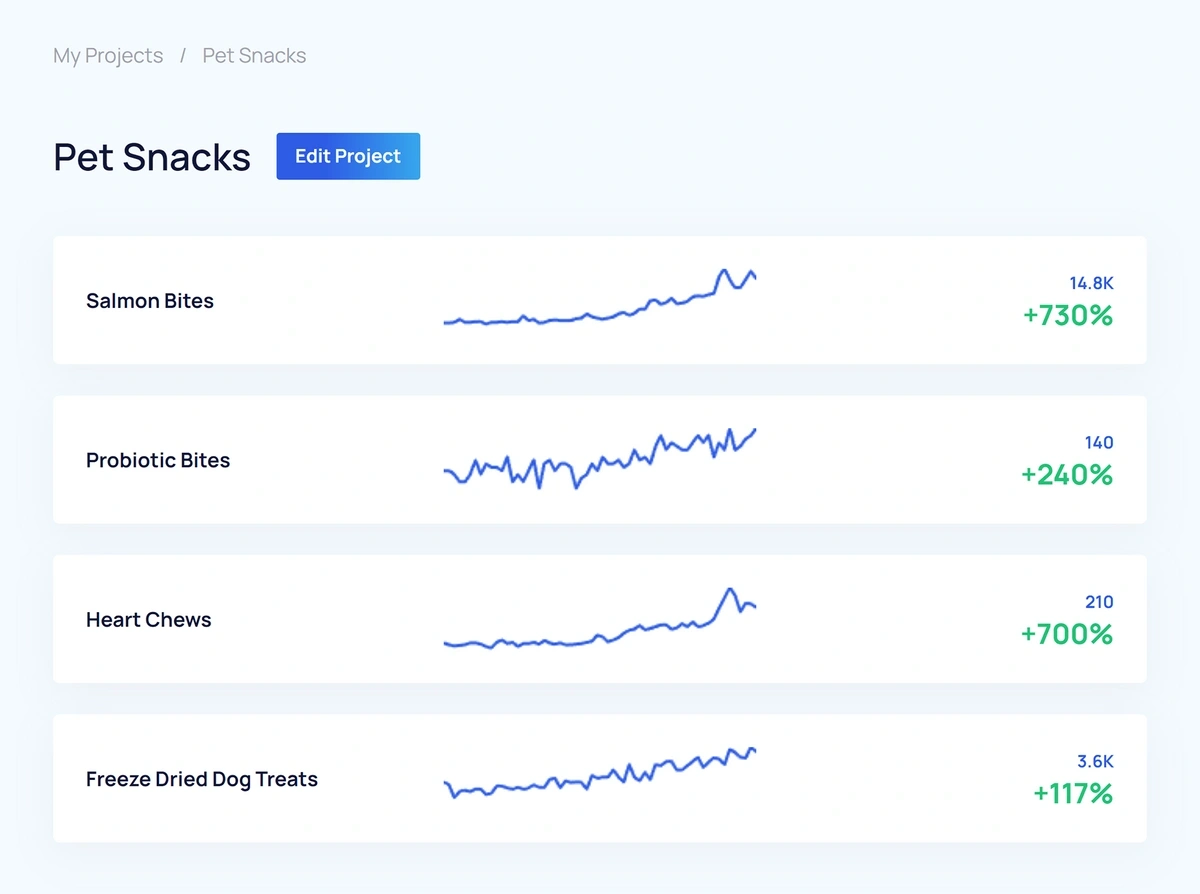
Task: Click the +117% growth figure
Action: click(x=1073, y=794)
